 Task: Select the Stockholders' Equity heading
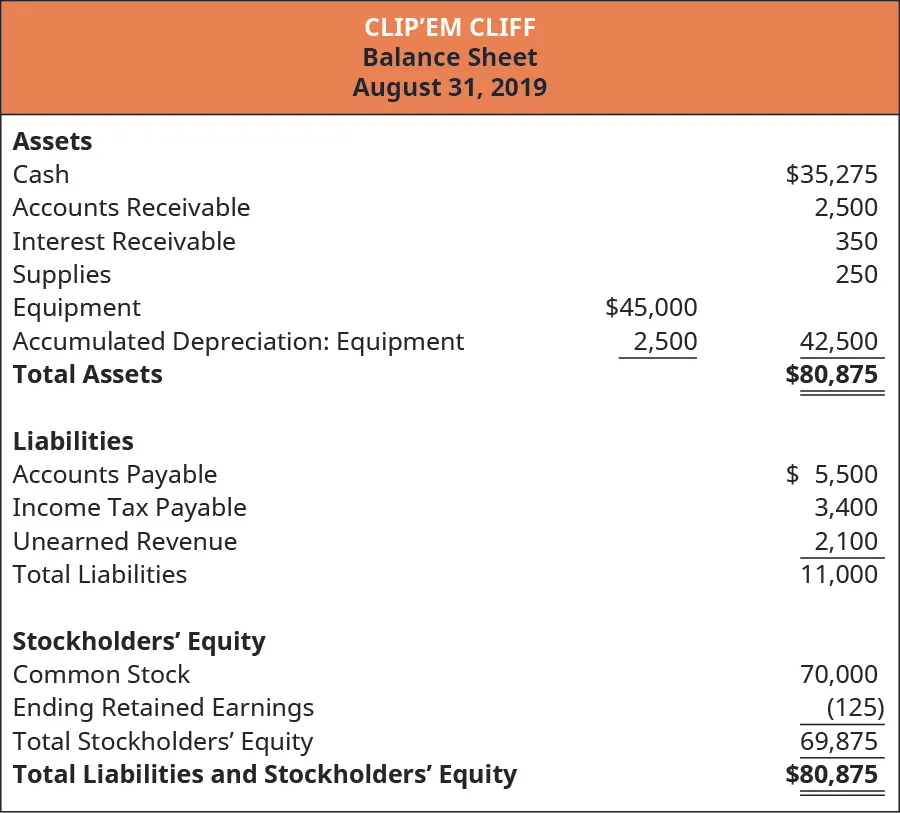tap(139, 641)
